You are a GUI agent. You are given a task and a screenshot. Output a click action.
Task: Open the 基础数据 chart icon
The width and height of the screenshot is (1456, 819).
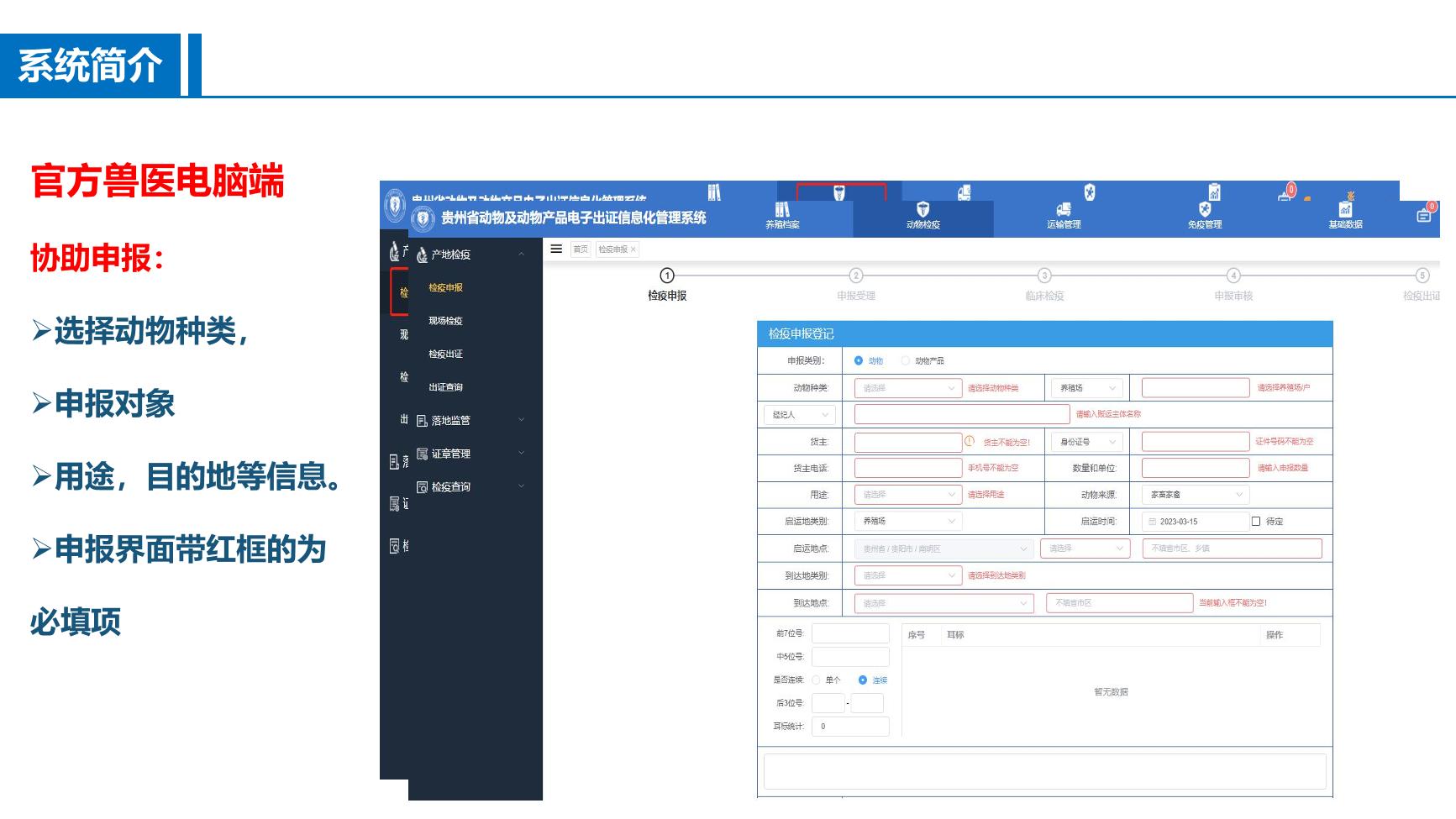pos(1345,211)
